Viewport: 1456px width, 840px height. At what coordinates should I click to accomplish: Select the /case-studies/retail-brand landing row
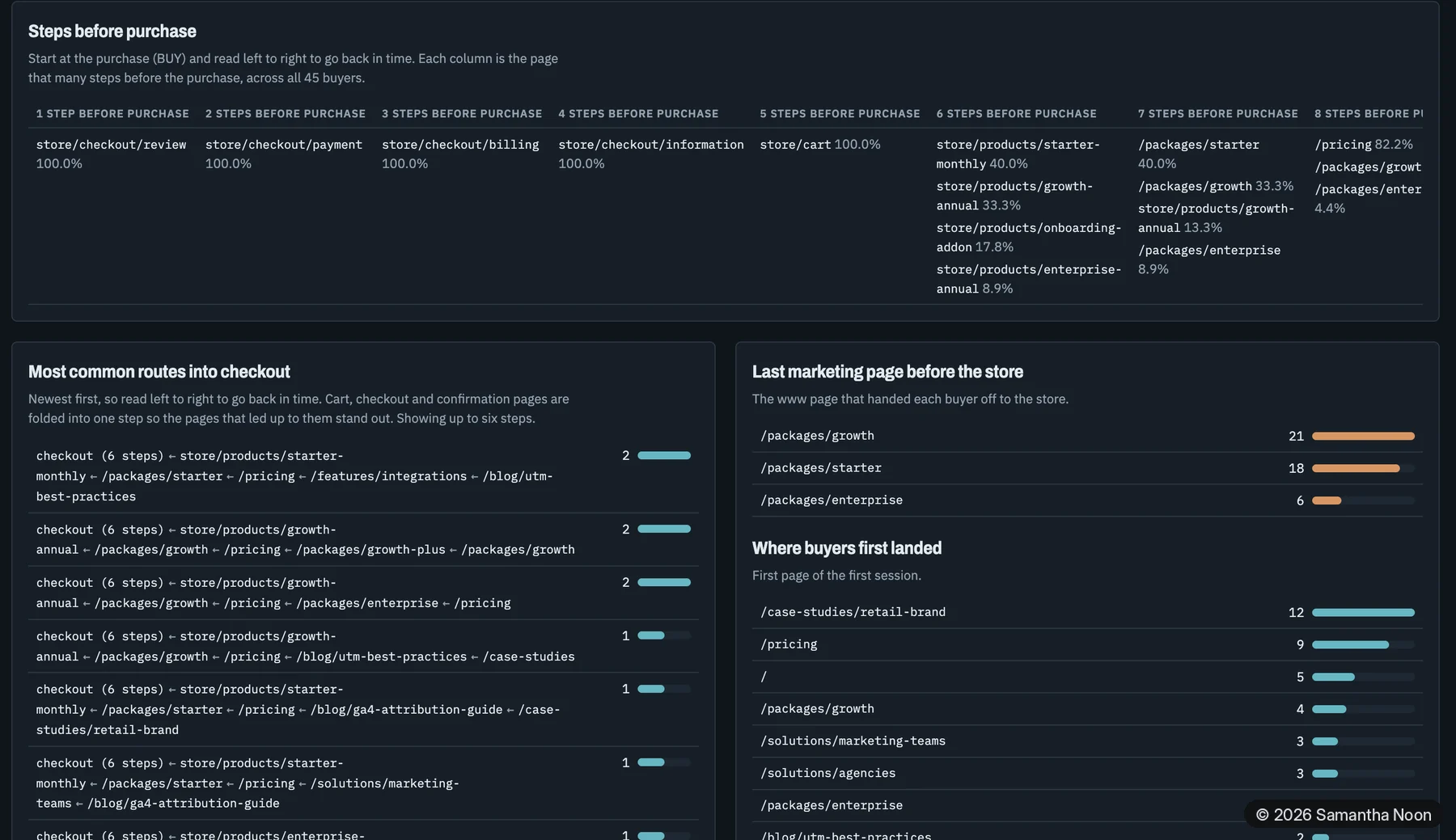click(x=1087, y=612)
